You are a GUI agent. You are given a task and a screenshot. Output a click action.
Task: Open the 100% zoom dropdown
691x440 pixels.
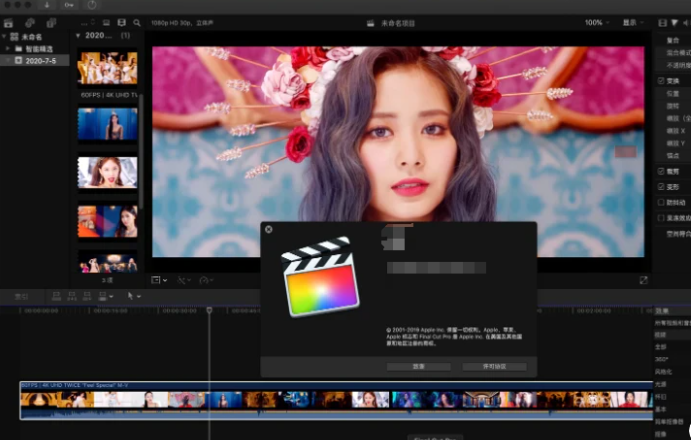597,22
